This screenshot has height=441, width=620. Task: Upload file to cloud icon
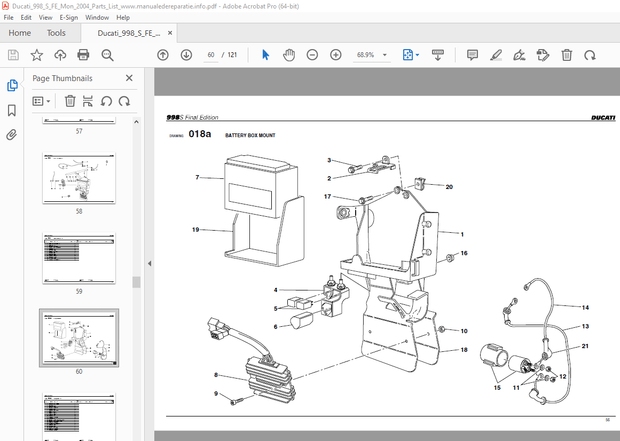coord(60,55)
